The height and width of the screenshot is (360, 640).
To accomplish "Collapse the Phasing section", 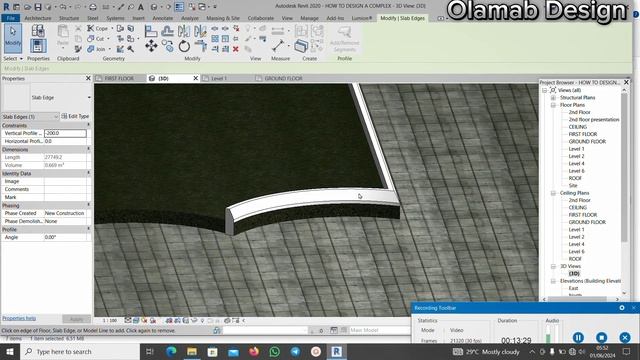I will point(89,205).
